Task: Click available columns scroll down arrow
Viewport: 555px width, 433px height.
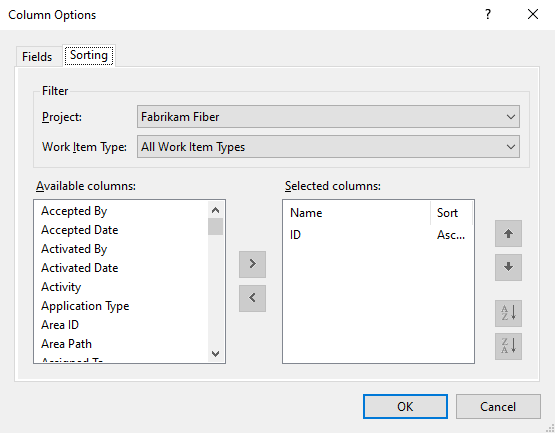Action: click(215, 353)
